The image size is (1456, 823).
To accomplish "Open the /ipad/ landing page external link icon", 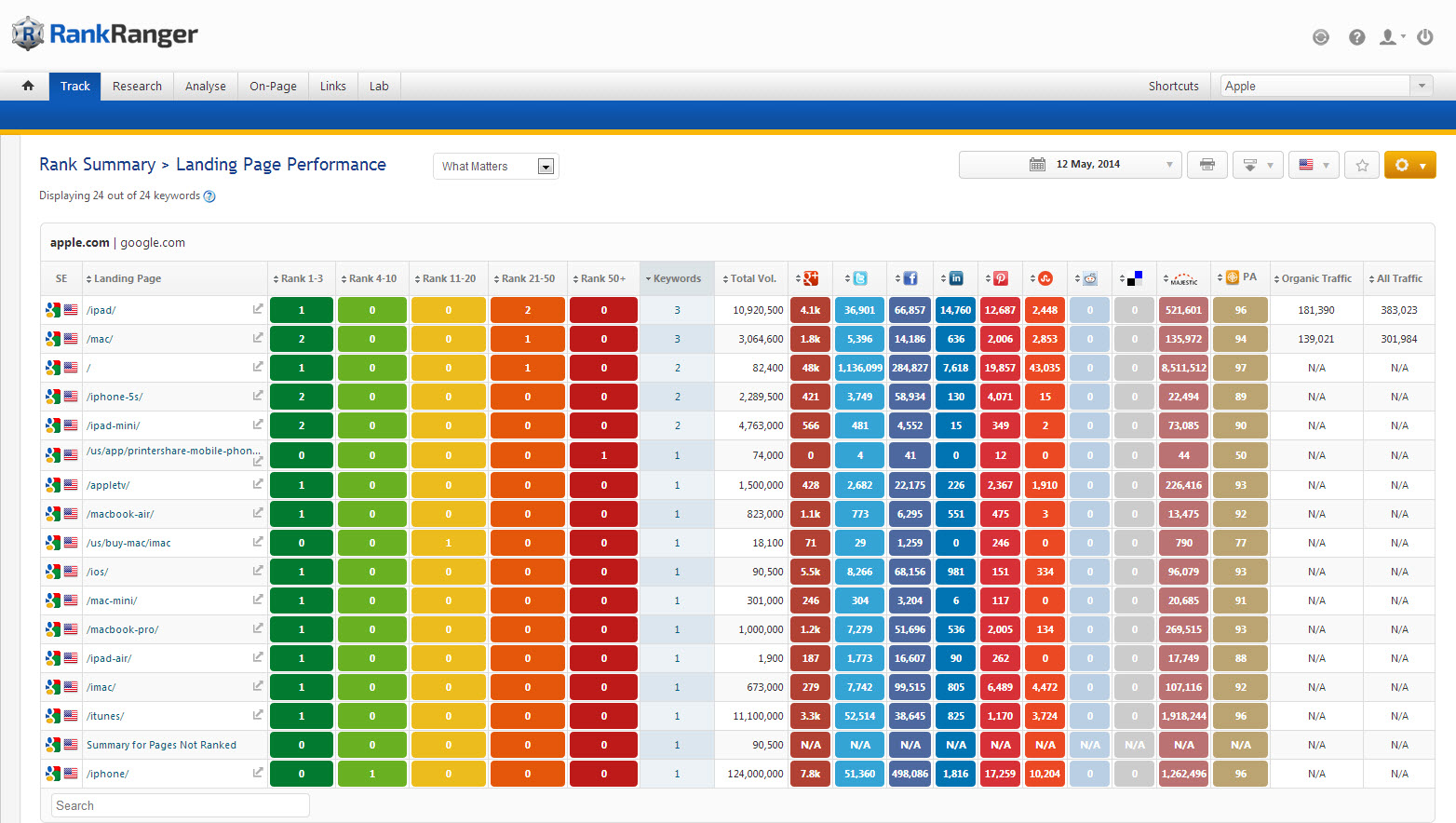I will point(258,309).
